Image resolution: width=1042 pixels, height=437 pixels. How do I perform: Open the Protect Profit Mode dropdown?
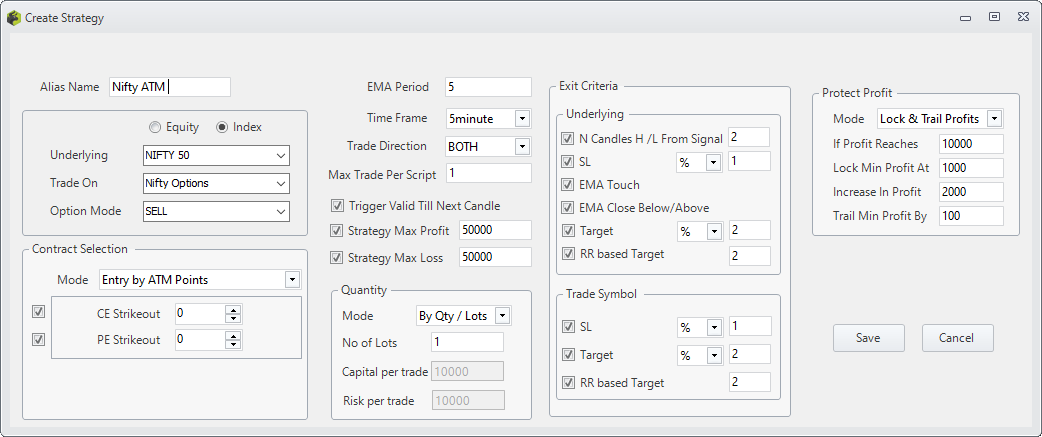point(940,119)
